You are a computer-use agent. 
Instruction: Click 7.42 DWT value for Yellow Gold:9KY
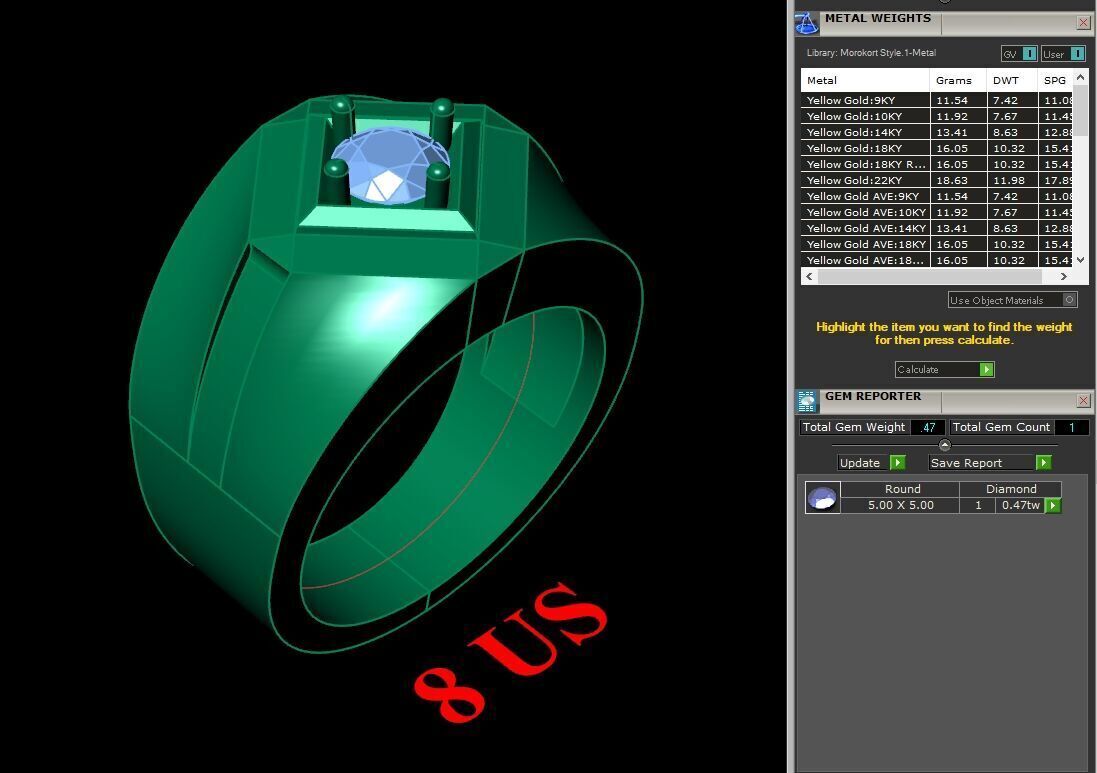coord(1005,100)
